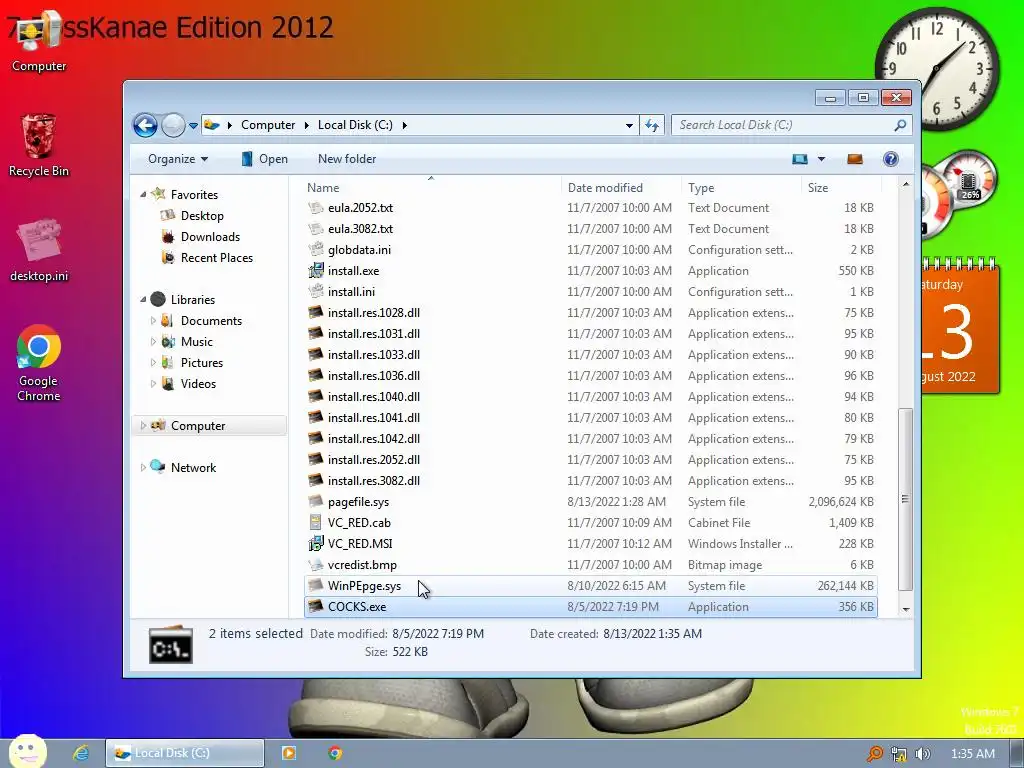Image resolution: width=1024 pixels, height=768 pixels.
Task: Click the file list vertical scrollbar thumb
Action: [905, 499]
